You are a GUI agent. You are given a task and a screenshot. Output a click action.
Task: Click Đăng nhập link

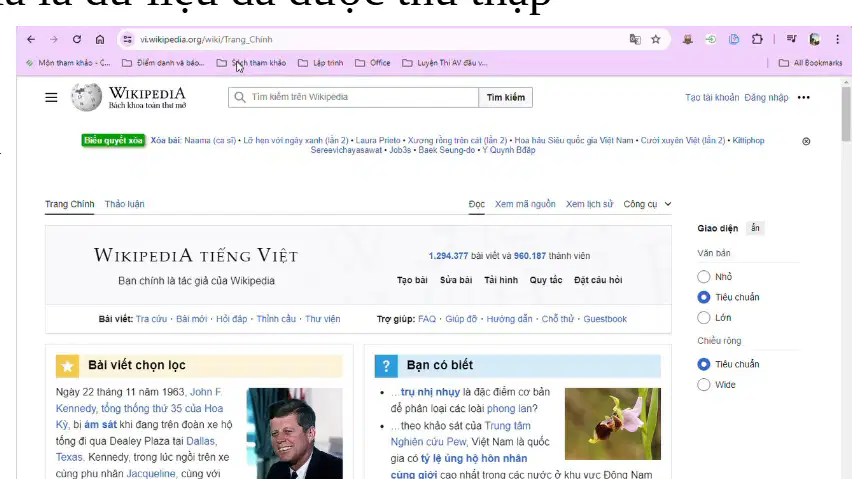(x=766, y=97)
